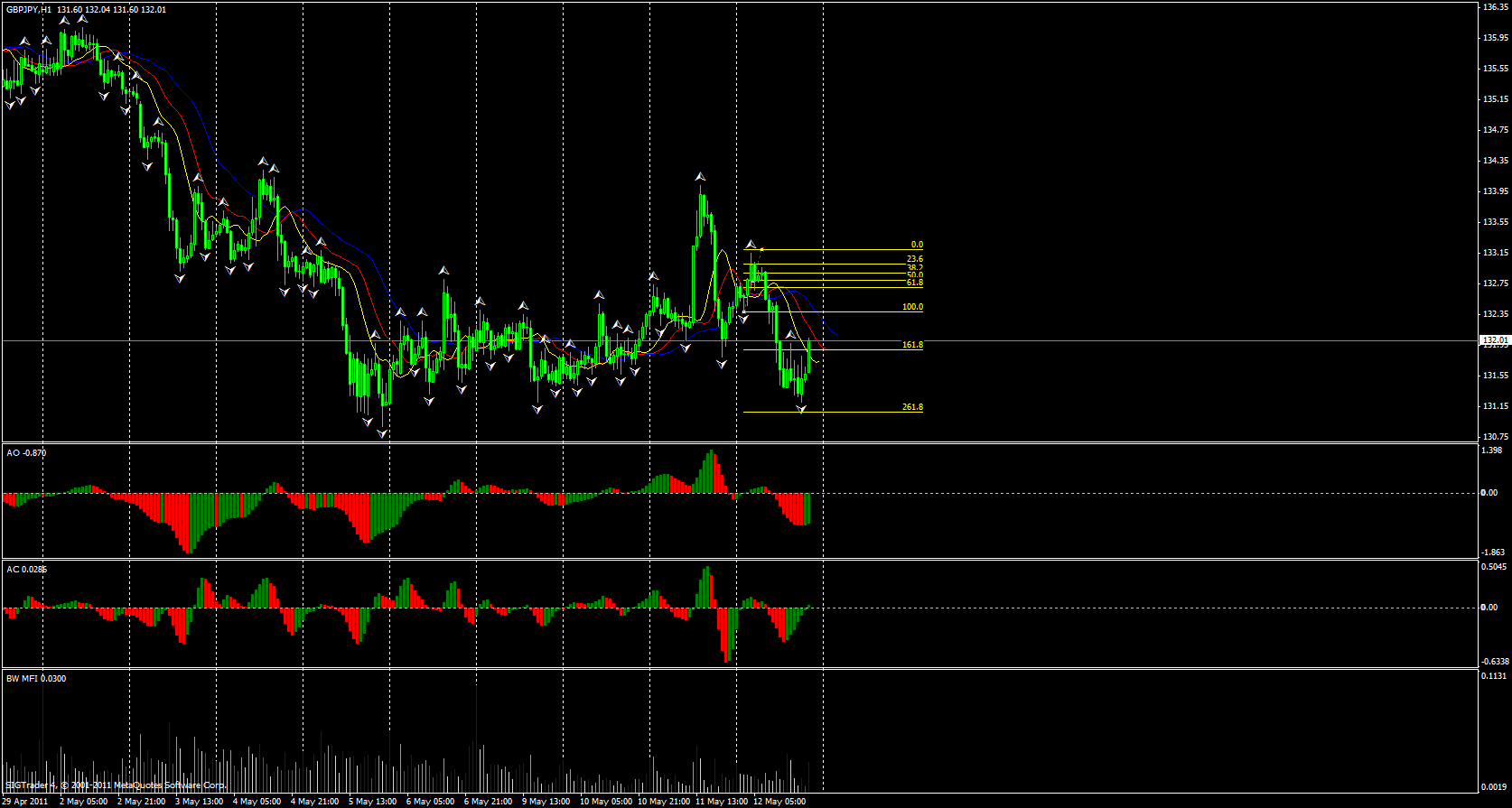Image resolution: width=1512 pixels, height=808 pixels.
Task: Click the down fractal arrow at the 261.8 line
Action: click(x=801, y=409)
